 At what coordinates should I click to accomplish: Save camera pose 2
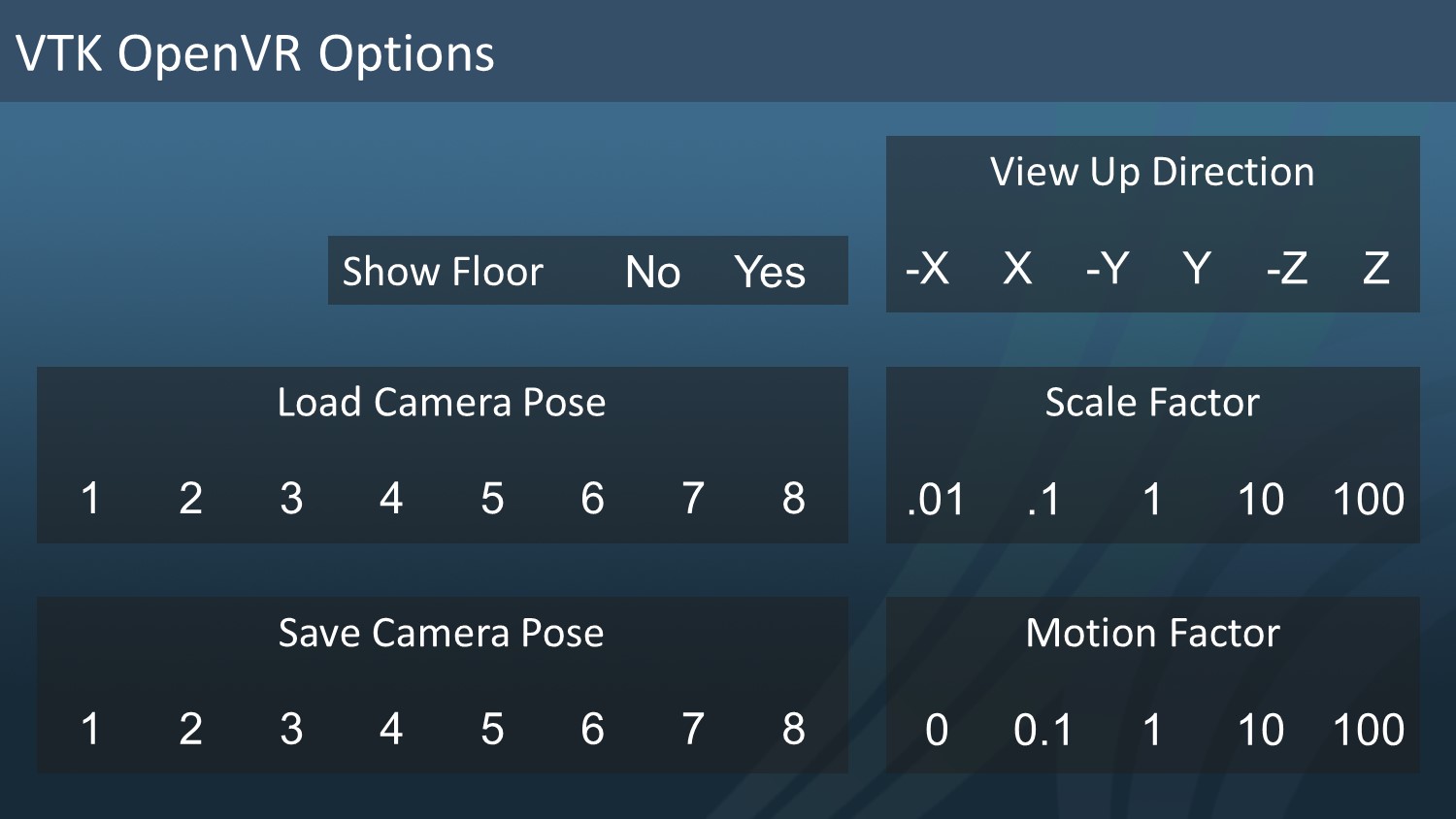[190, 729]
